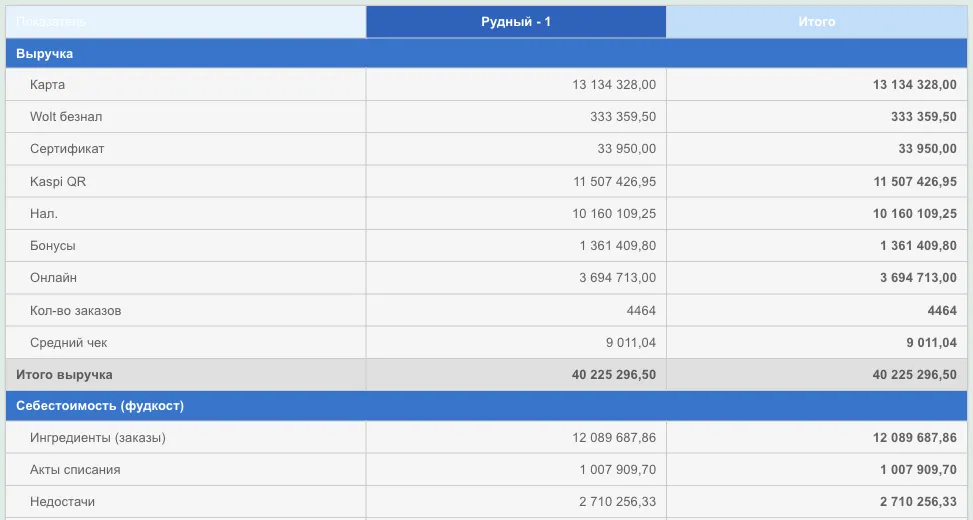
Task: Select the Kaspi QR row label
Action: click(x=58, y=182)
